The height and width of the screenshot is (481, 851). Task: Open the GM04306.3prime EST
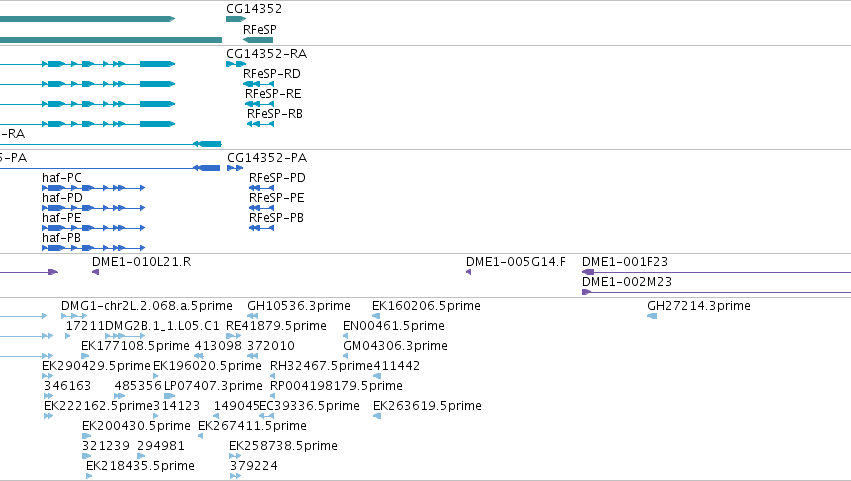pyautogui.click(x=346, y=356)
